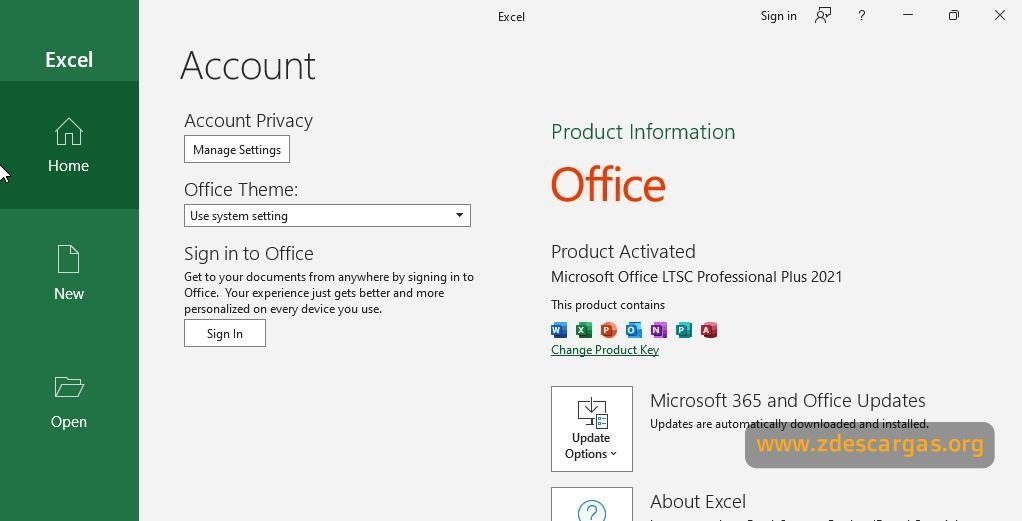Screen dimensions: 1022x521
Task: Click the Product Information heading
Action: [x=643, y=132]
